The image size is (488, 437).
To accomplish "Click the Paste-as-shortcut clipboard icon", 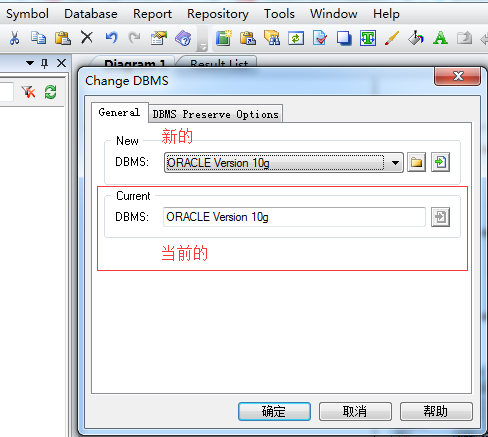I will tap(248, 38).
